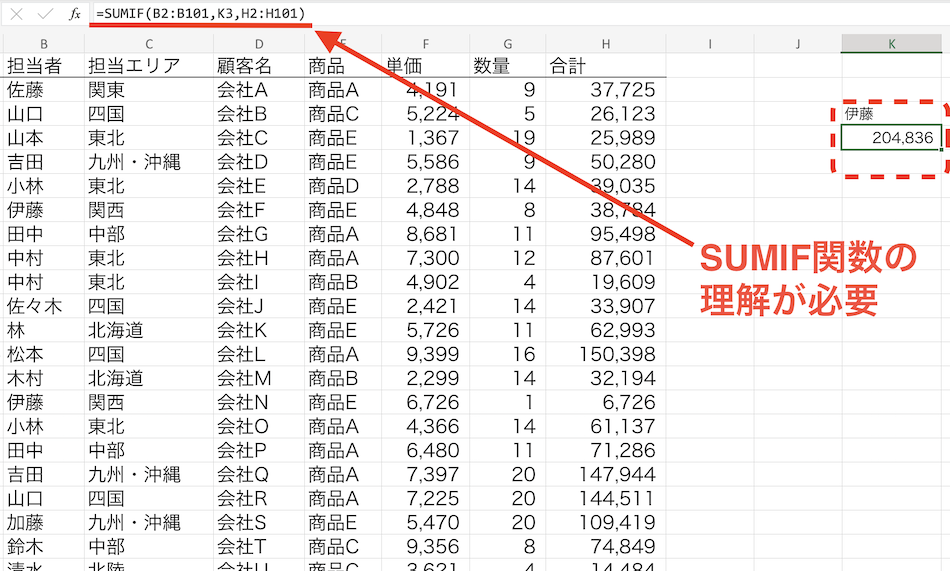This screenshot has height=571, width=950.
Task: Click the total cell 150,398
Action: (x=606, y=354)
